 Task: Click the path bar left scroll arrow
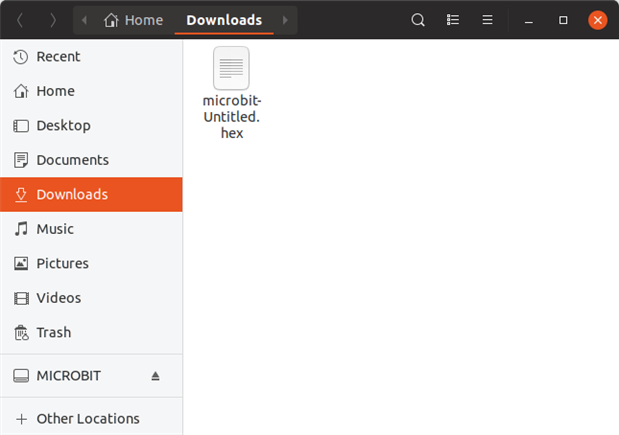coord(84,20)
